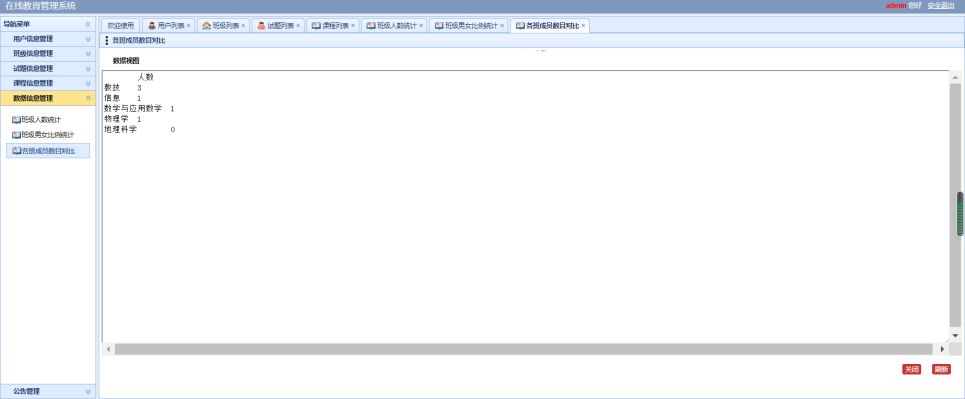Click the 数据视图 label

click(x=126, y=60)
